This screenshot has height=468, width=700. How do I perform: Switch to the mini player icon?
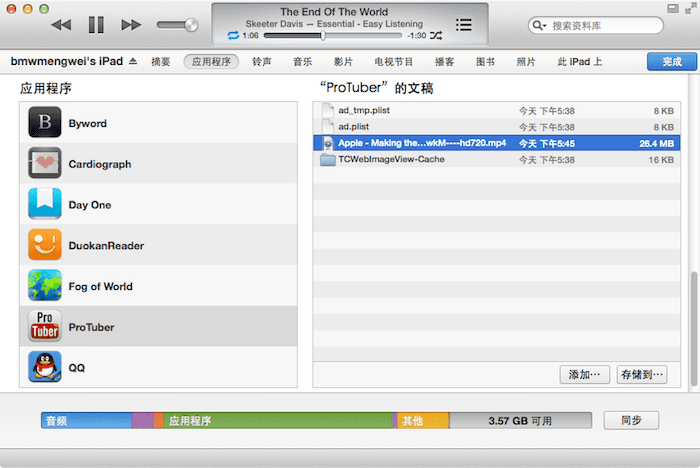point(673,8)
